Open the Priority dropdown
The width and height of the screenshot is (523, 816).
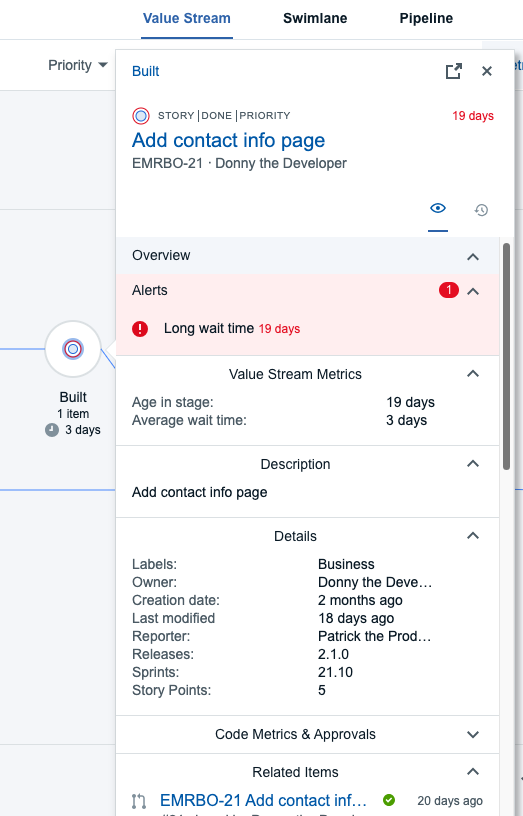[x=78, y=65]
